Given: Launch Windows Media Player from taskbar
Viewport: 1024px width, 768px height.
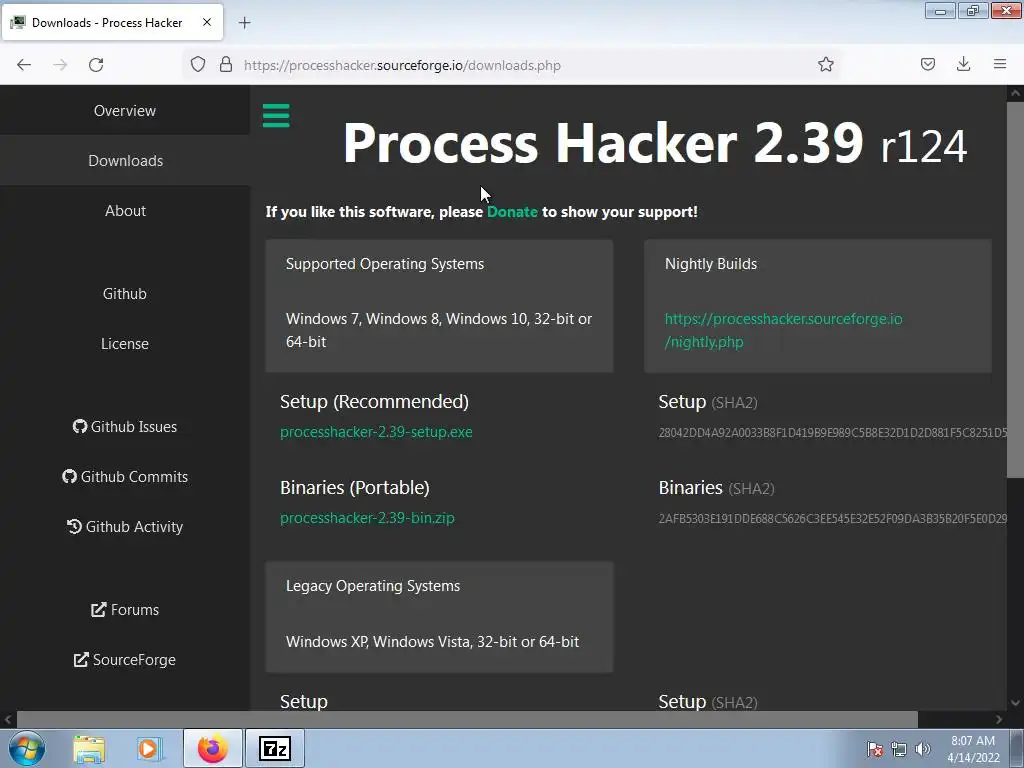Looking at the screenshot, I should click(x=150, y=749).
